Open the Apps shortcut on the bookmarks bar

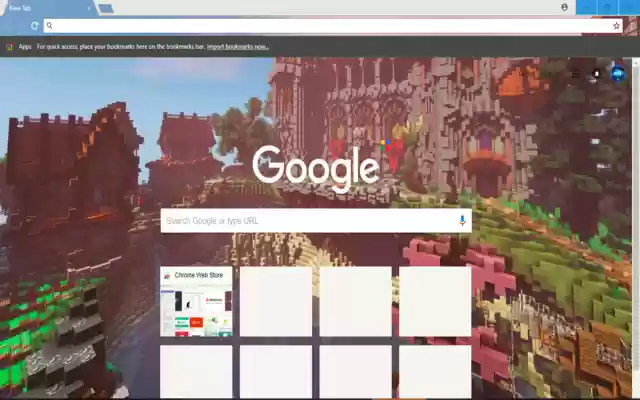pyautogui.click(x=19, y=47)
